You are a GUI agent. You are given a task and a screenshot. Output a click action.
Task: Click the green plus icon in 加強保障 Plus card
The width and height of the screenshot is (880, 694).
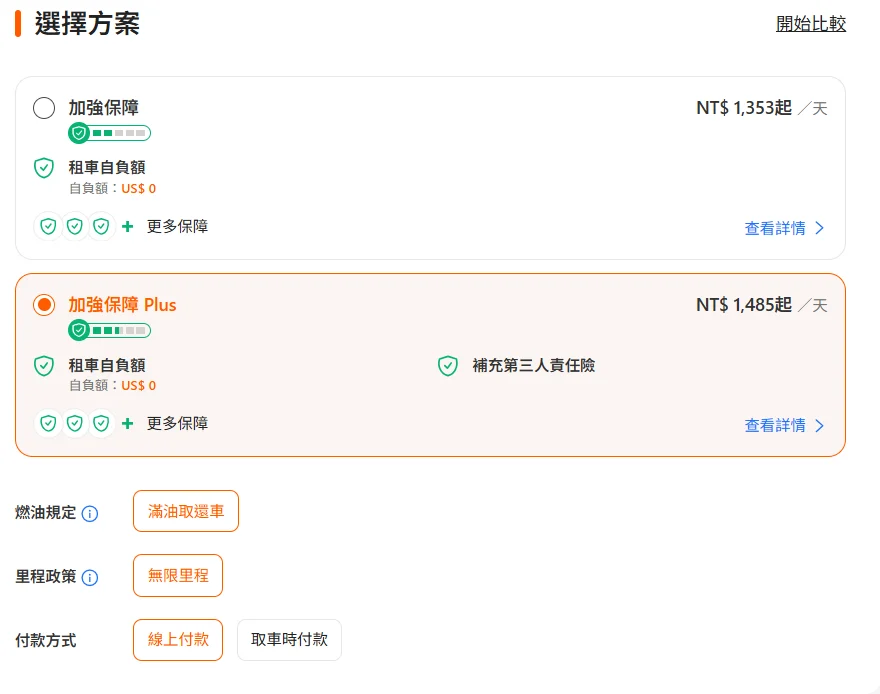pyautogui.click(x=127, y=423)
